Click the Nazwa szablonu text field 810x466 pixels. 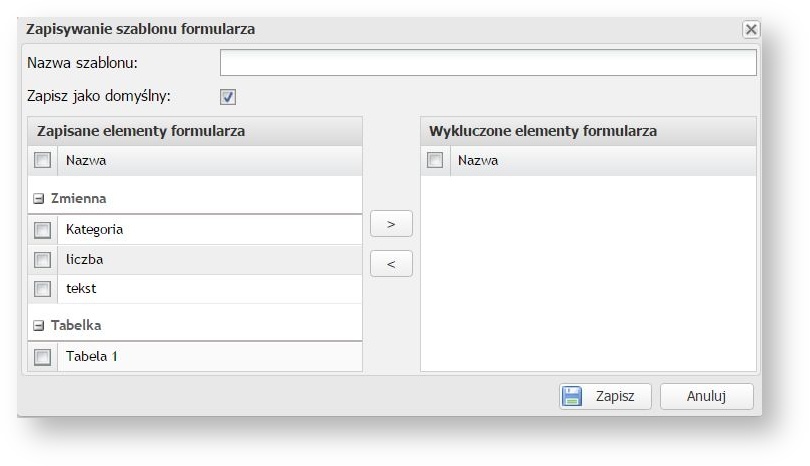[488, 64]
